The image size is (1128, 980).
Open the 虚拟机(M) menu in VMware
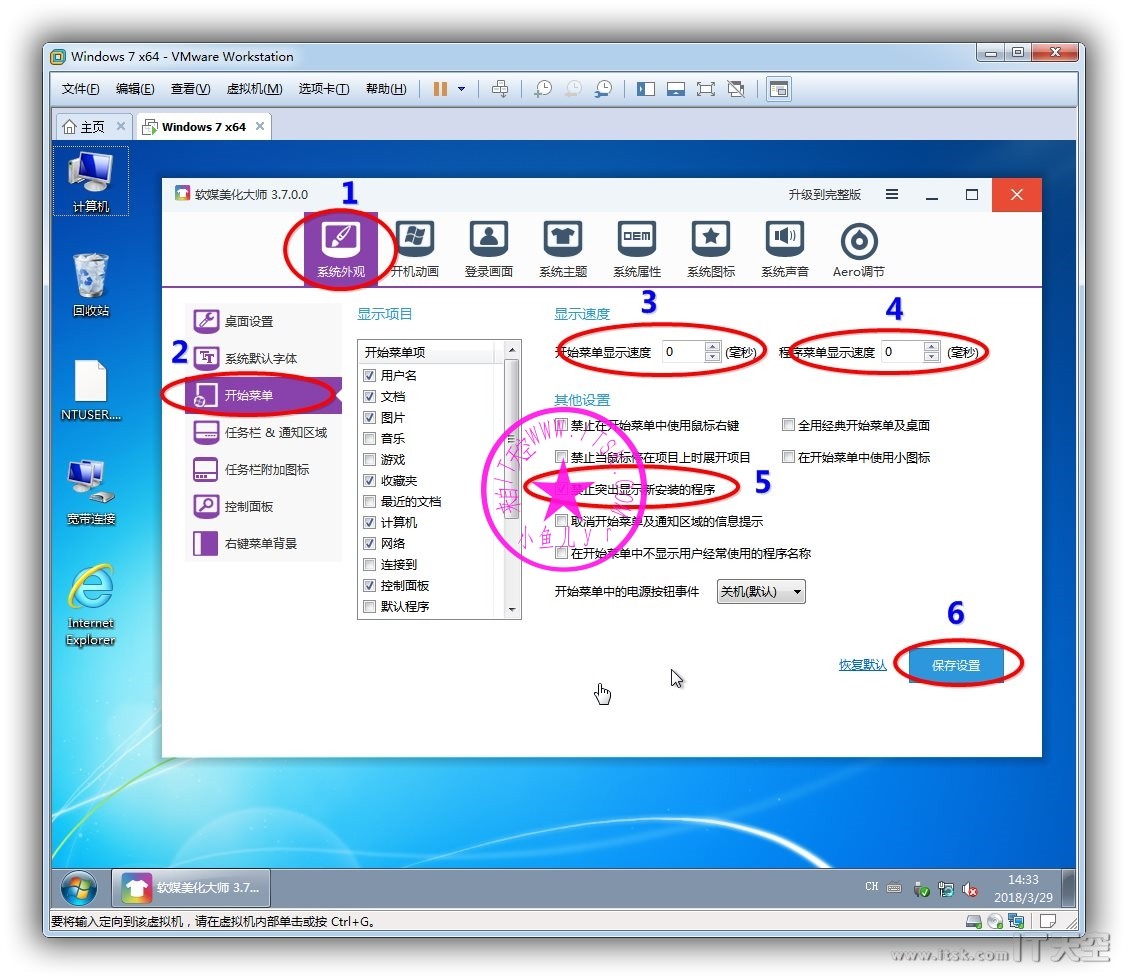[x=254, y=89]
